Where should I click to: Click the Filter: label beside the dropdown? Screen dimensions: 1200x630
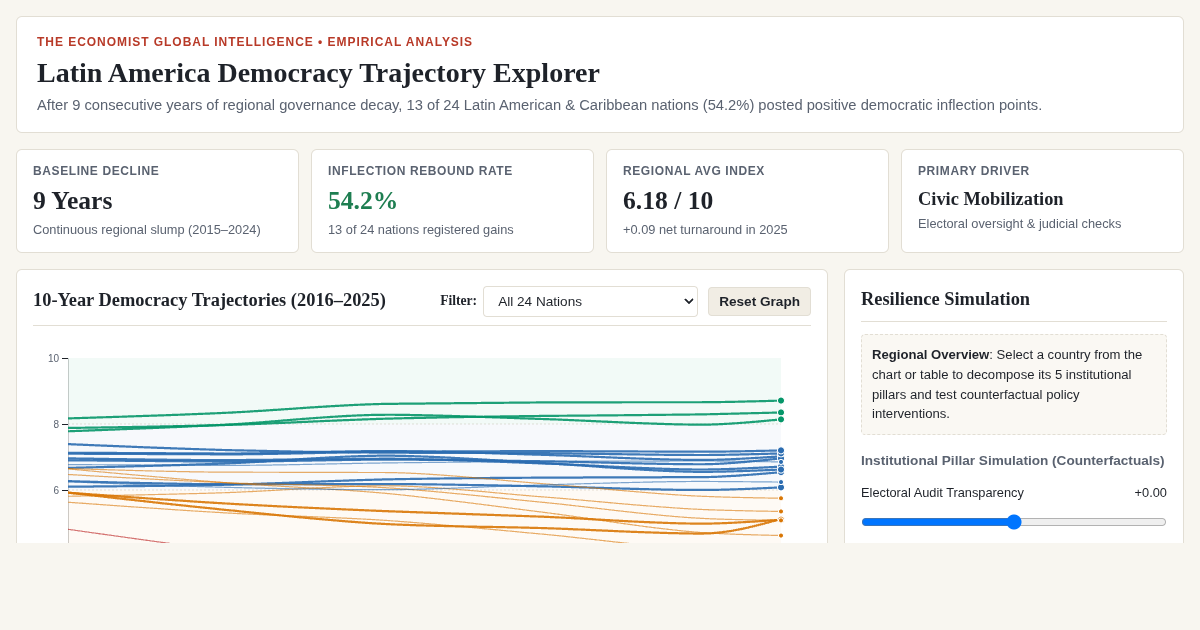click(x=458, y=301)
